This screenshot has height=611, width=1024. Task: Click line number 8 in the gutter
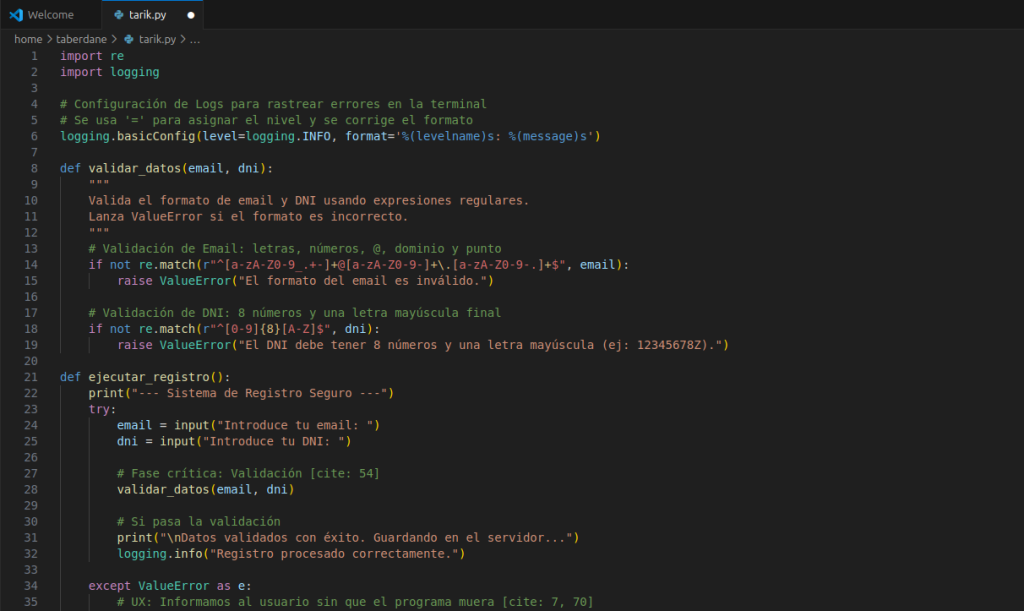tap(34, 168)
